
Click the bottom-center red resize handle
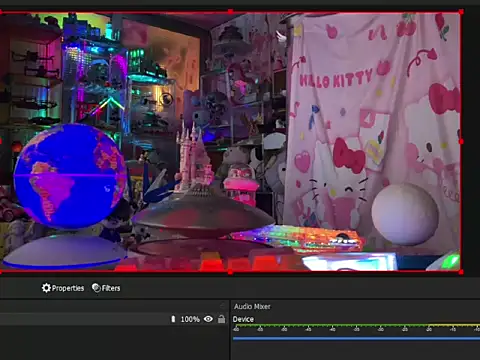pyautogui.click(x=230, y=272)
